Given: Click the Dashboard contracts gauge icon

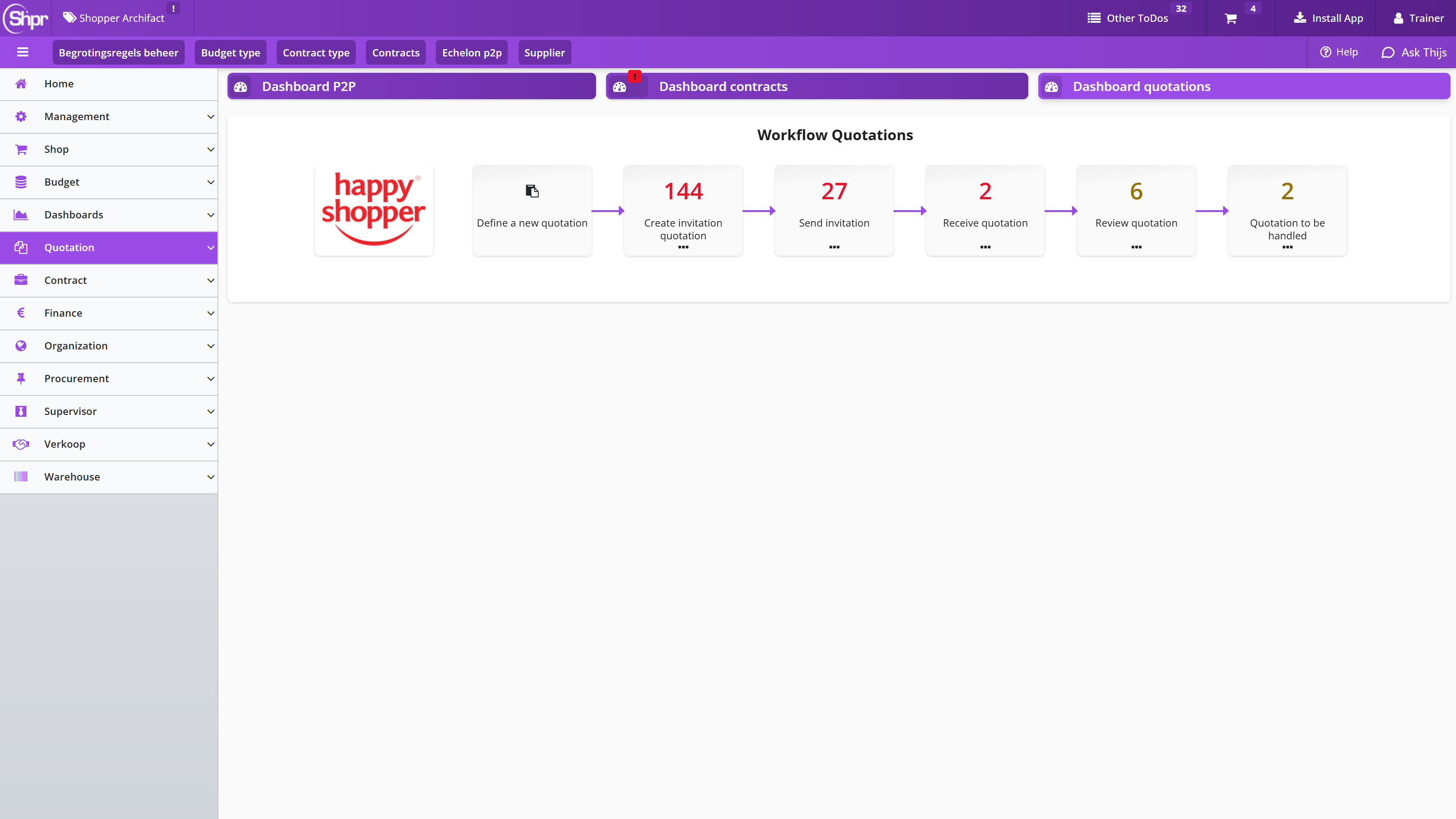Looking at the screenshot, I should click(619, 86).
